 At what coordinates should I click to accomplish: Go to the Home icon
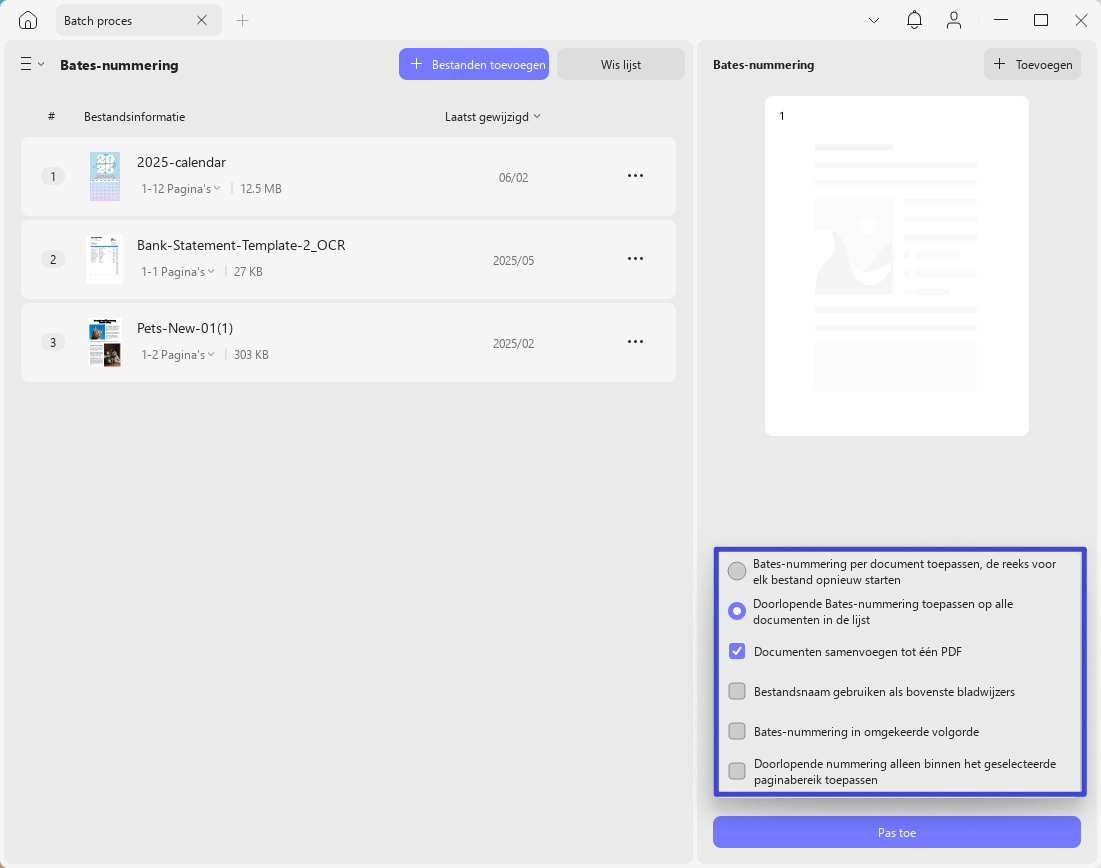point(28,20)
